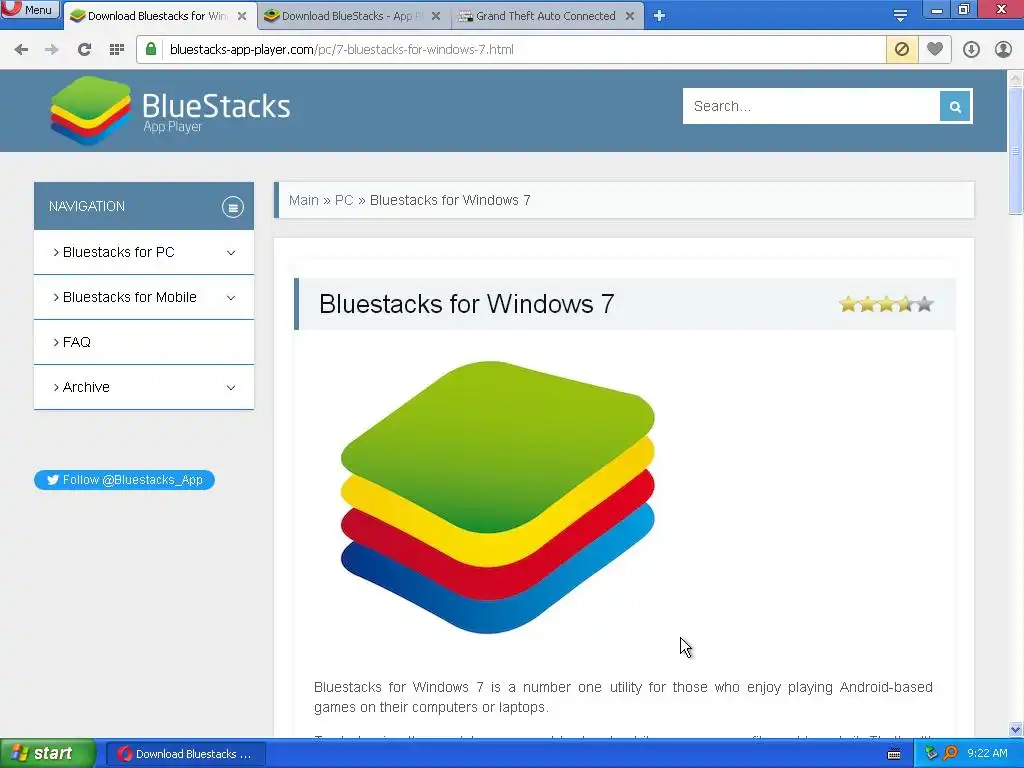Click the green secure padlock icon
The height and width of the screenshot is (768, 1024).
click(151, 49)
